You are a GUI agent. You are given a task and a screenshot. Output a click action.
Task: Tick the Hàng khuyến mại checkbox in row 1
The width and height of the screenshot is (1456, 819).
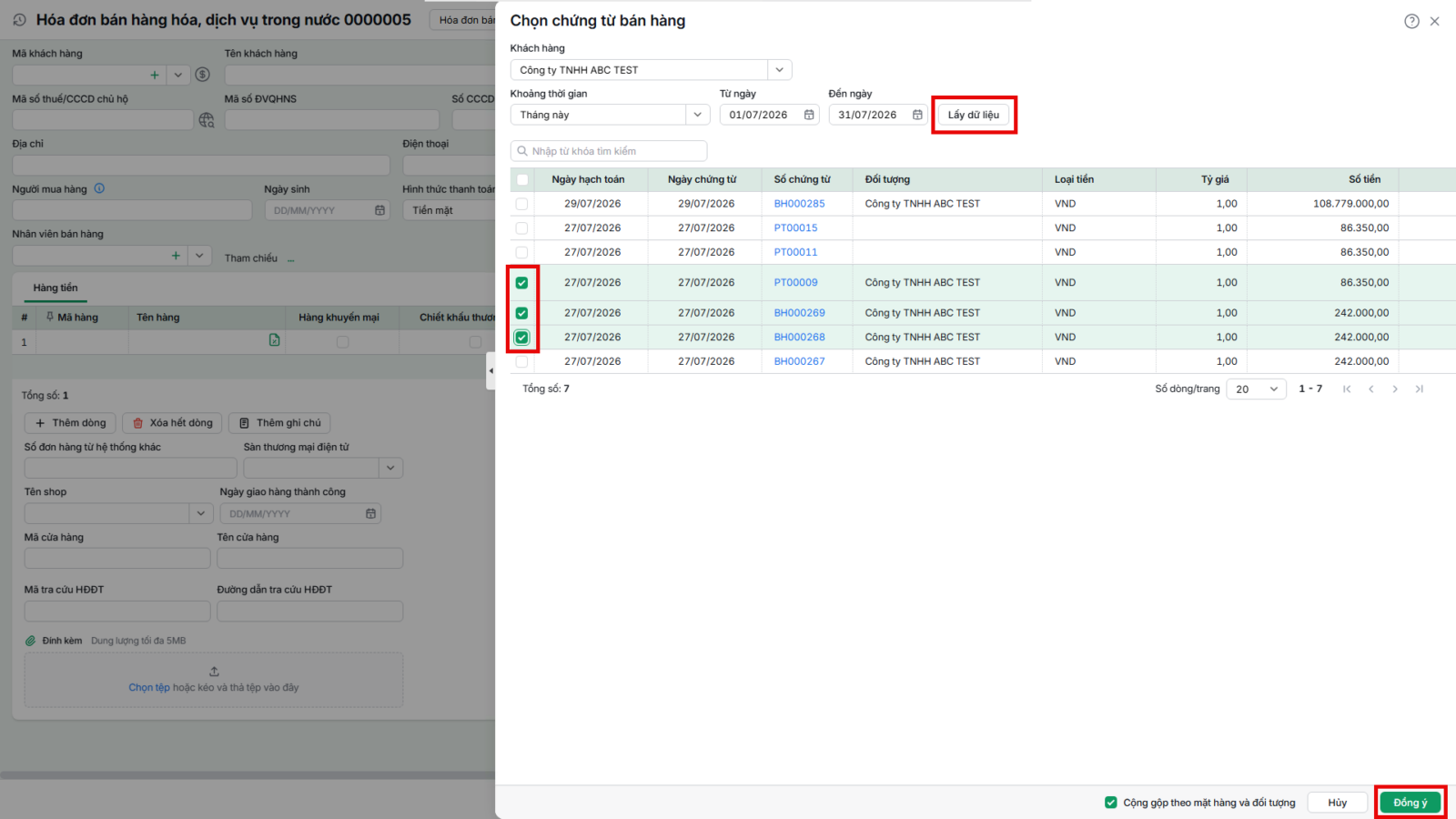(x=342, y=342)
